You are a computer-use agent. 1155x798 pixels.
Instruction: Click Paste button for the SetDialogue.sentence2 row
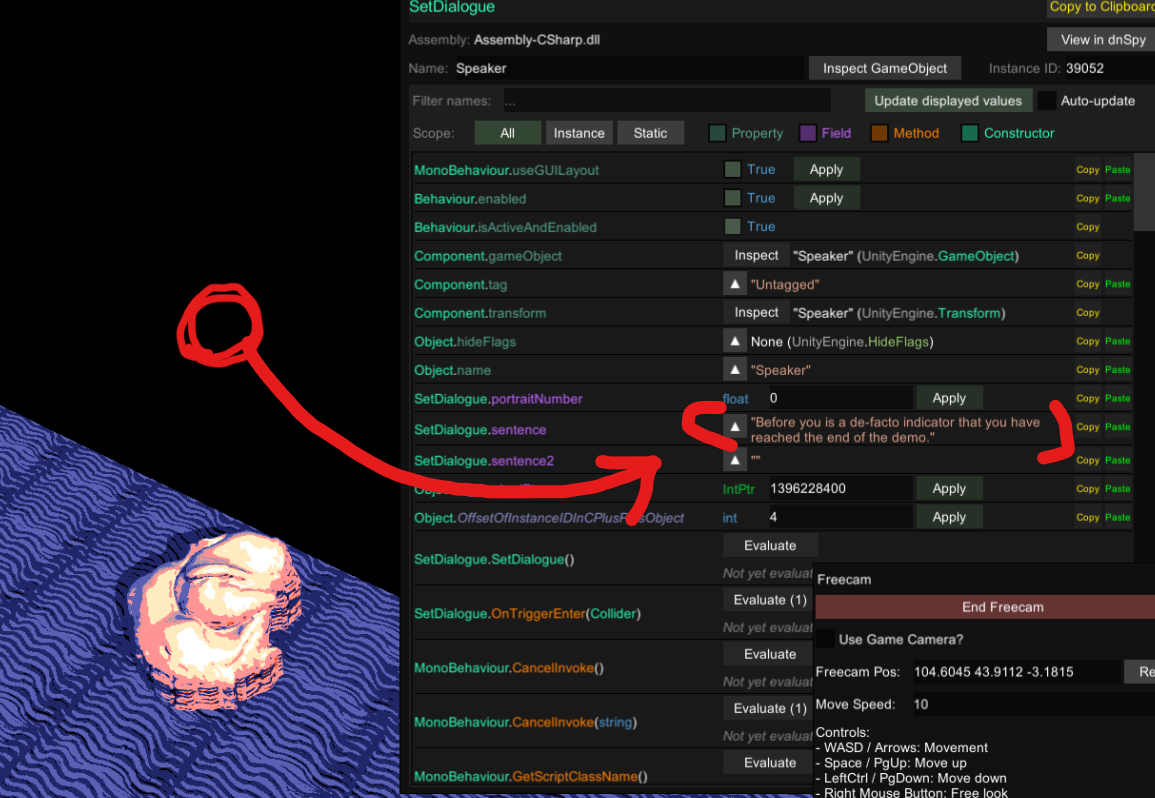click(1117, 461)
